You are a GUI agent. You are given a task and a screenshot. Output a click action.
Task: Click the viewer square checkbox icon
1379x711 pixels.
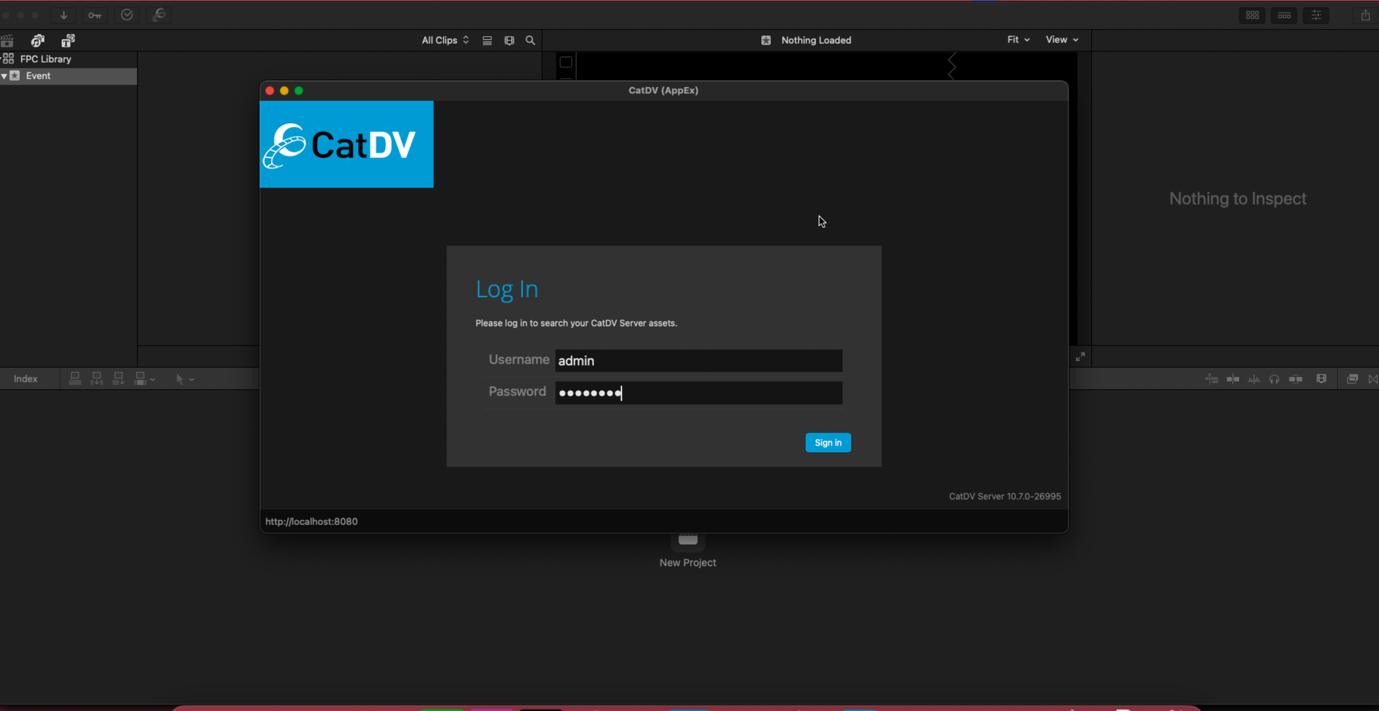coord(566,62)
